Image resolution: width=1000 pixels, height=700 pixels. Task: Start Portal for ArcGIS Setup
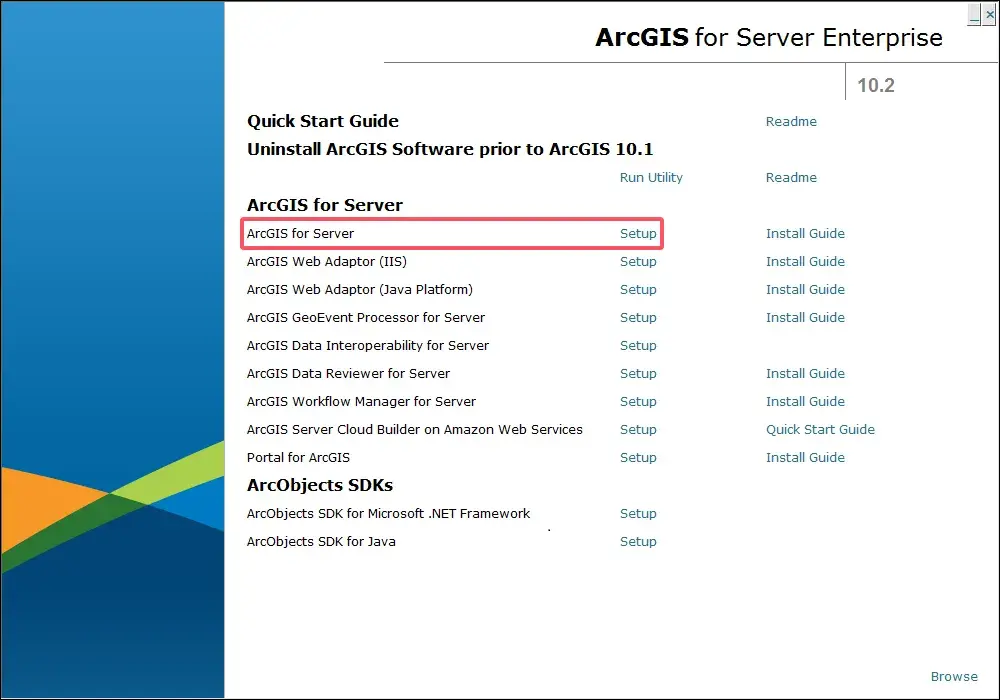pyautogui.click(x=638, y=457)
